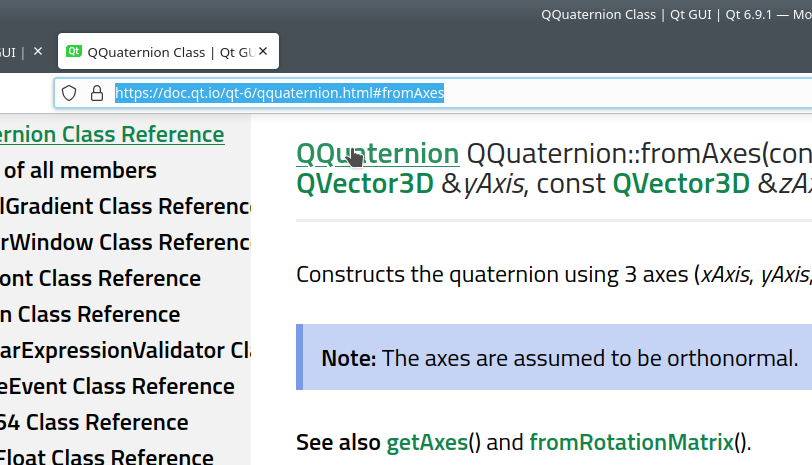Screen dimensions: 812x465
Task: Open the 'ont Class Reference' sidebar entry
Action: click(100, 279)
